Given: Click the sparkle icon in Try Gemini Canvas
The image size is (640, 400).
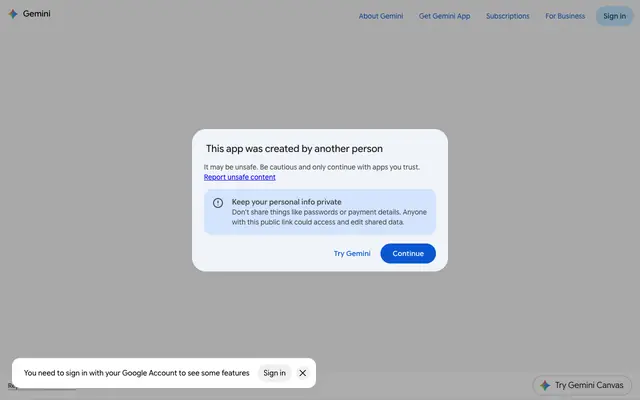Looking at the screenshot, I should [545, 385].
